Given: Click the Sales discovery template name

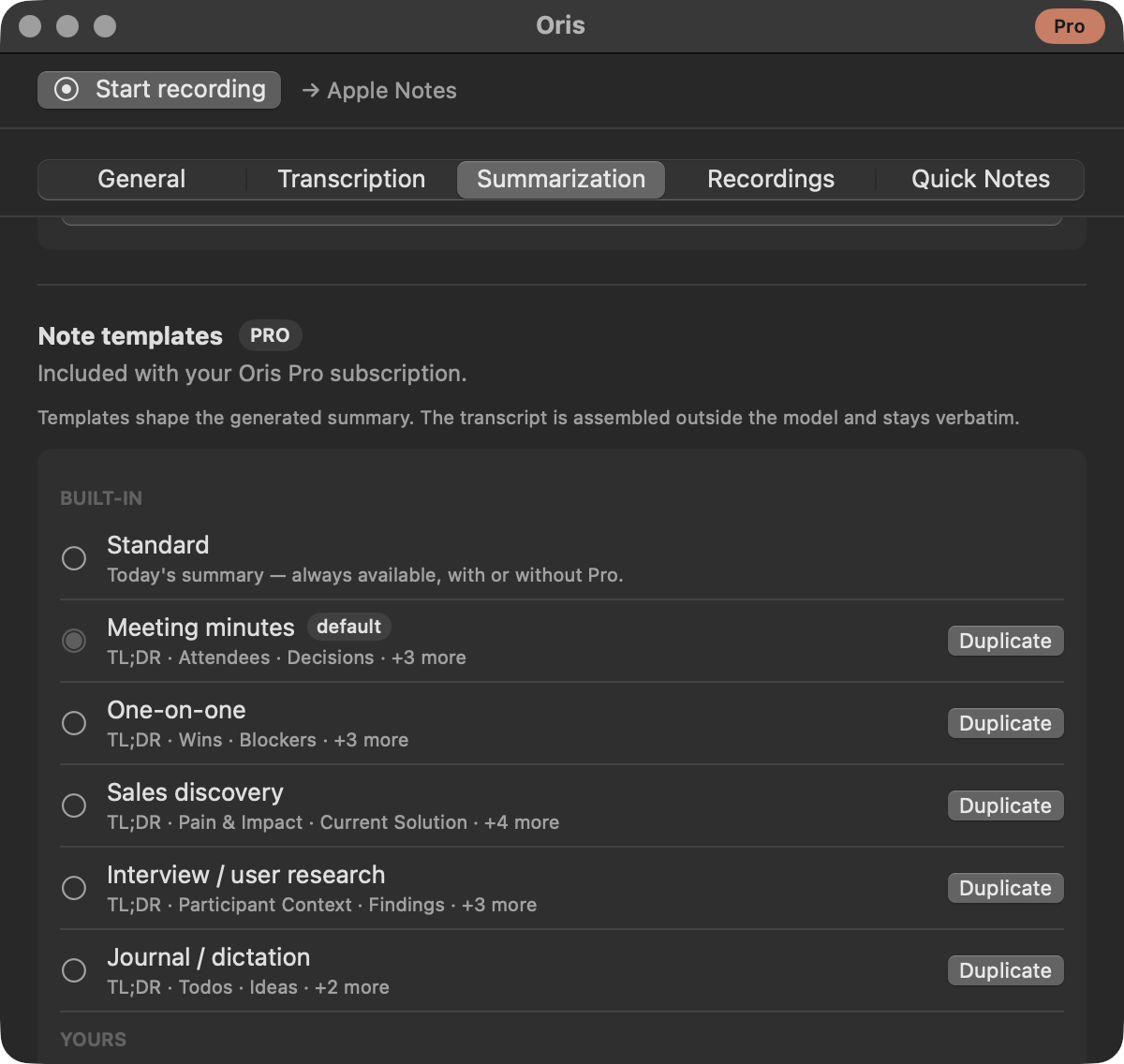Looking at the screenshot, I should tap(195, 792).
